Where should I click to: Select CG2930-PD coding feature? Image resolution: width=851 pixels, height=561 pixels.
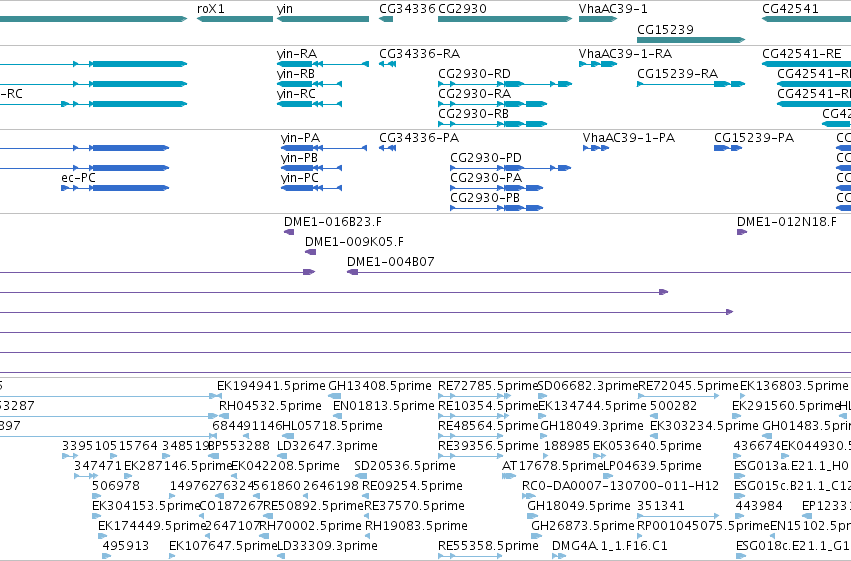click(x=511, y=168)
